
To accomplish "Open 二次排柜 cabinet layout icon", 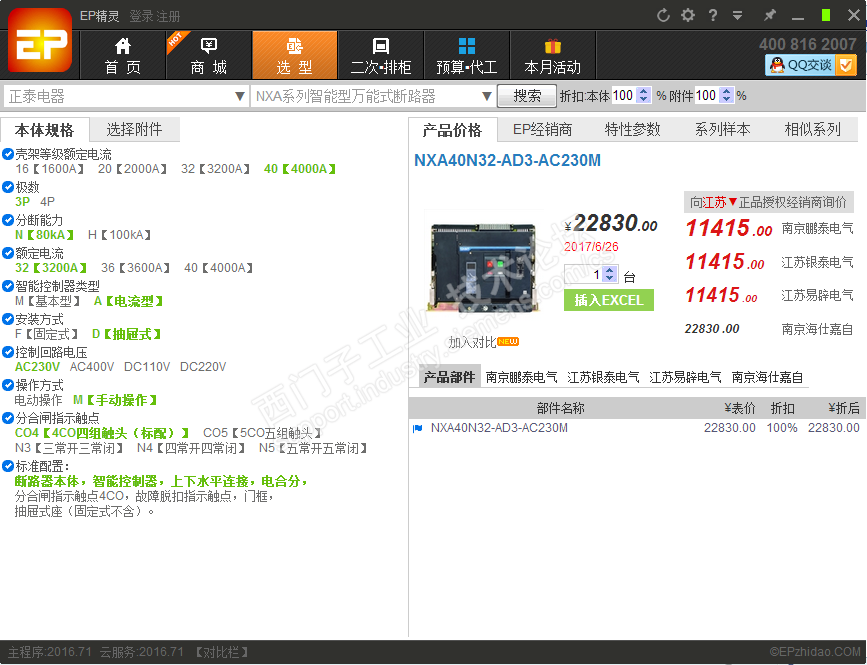I will (380, 45).
